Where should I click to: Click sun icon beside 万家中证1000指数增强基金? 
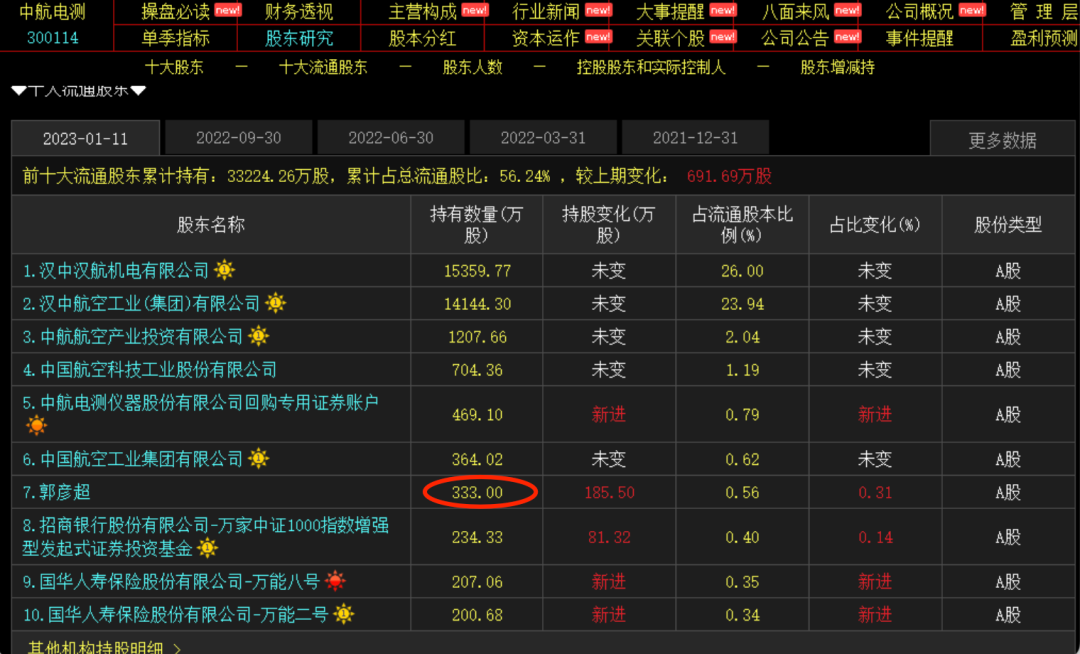pyautogui.click(x=207, y=548)
